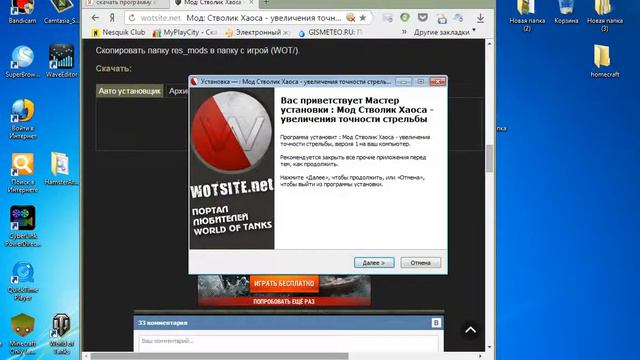Open Поиск в Интернете desktop shortcut
The image size is (640, 360).
tap(22, 172)
